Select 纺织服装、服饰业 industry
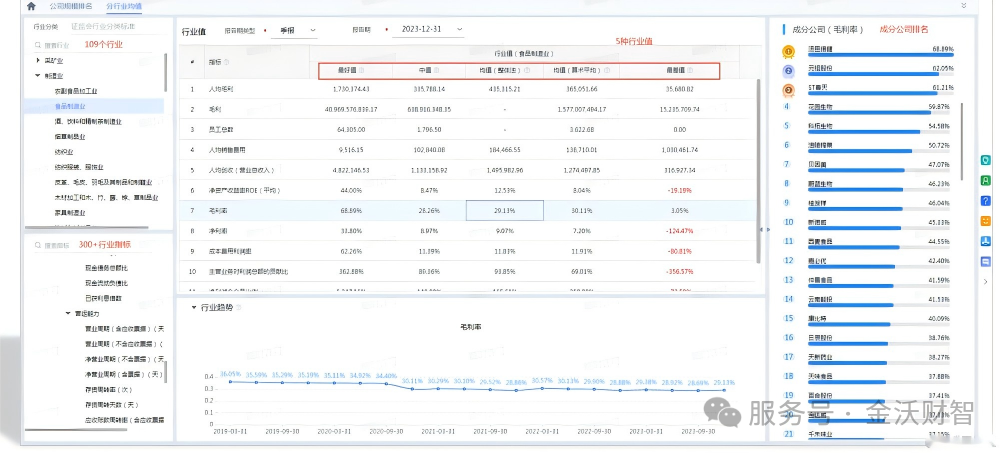 [x=79, y=167]
